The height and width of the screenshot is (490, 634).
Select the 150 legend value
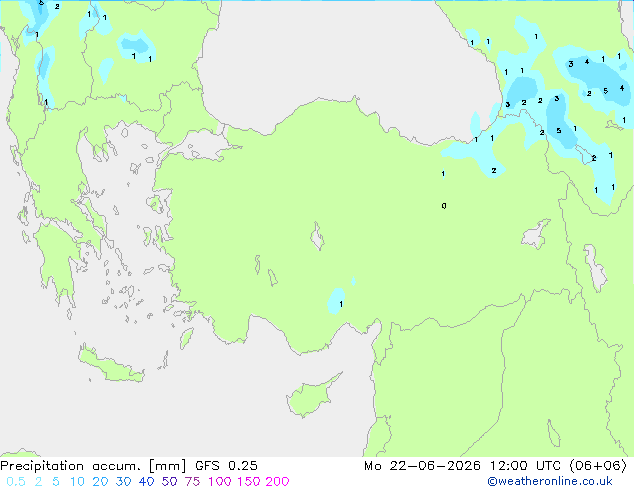point(249,482)
